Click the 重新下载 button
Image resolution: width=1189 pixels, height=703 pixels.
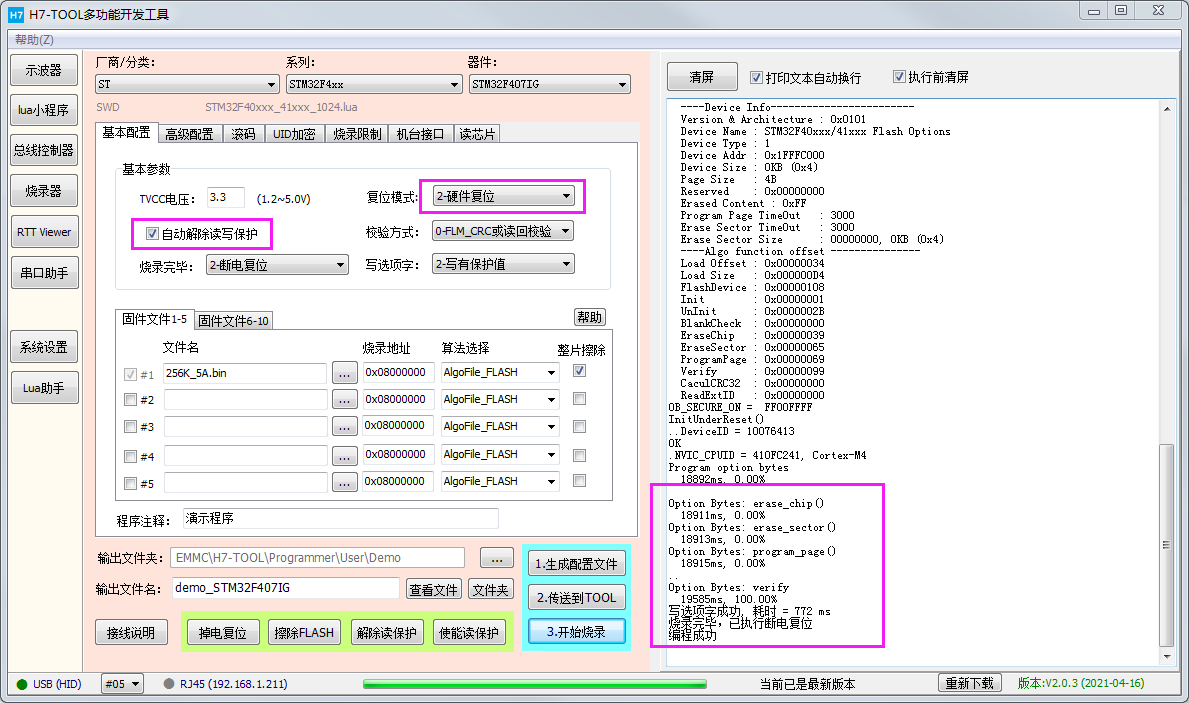970,683
